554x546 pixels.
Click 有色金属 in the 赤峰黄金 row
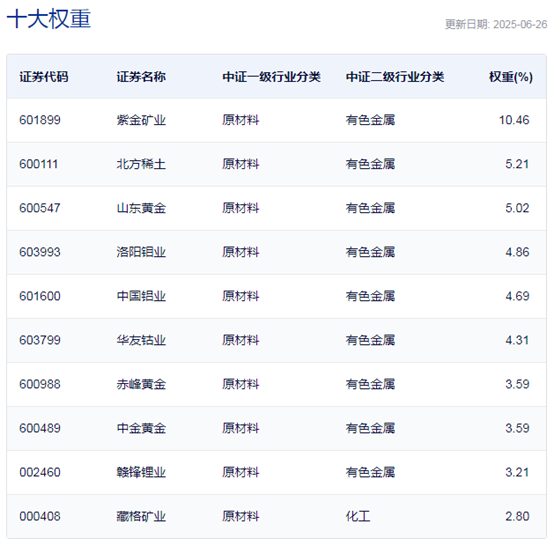tap(370, 384)
